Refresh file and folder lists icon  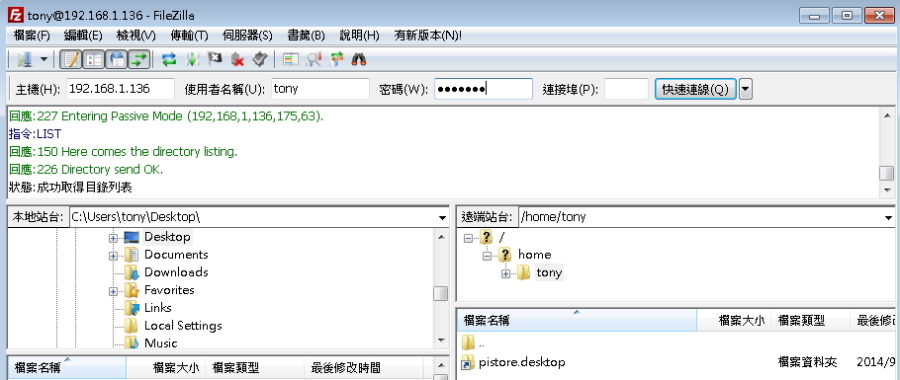(168, 59)
